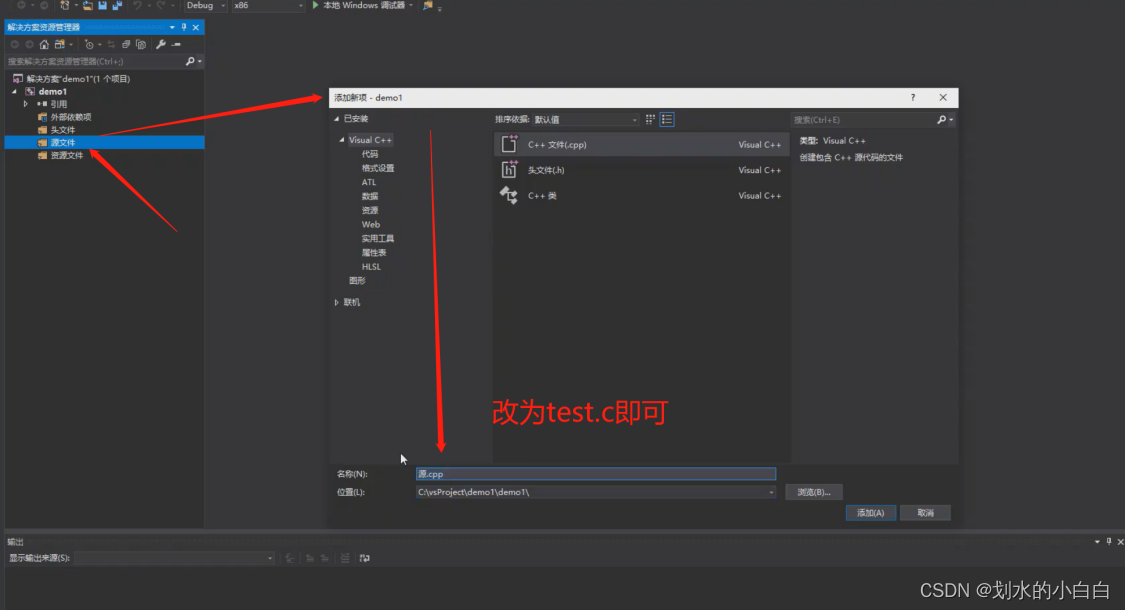Click the 名称 file name input field
The width and height of the screenshot is (1125, 610).
coord(596,474)
